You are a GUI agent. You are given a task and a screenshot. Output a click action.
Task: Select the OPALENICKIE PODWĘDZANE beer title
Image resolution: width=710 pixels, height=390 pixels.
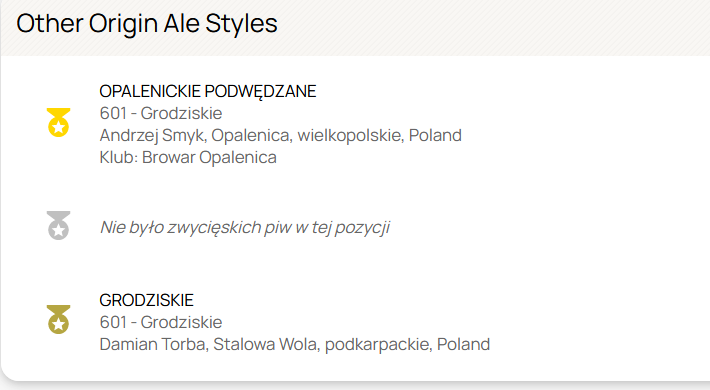[x=207, y=91]
